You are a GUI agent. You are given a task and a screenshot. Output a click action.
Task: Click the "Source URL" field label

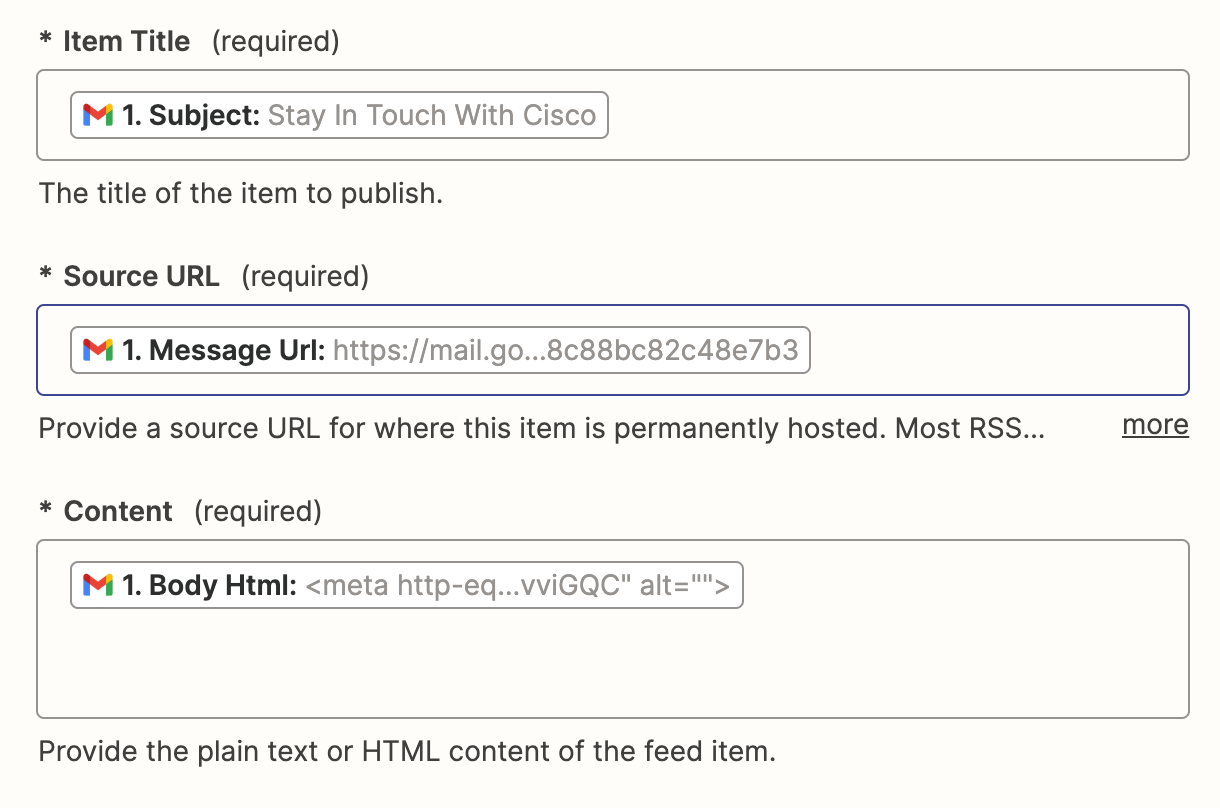[141, 277]
